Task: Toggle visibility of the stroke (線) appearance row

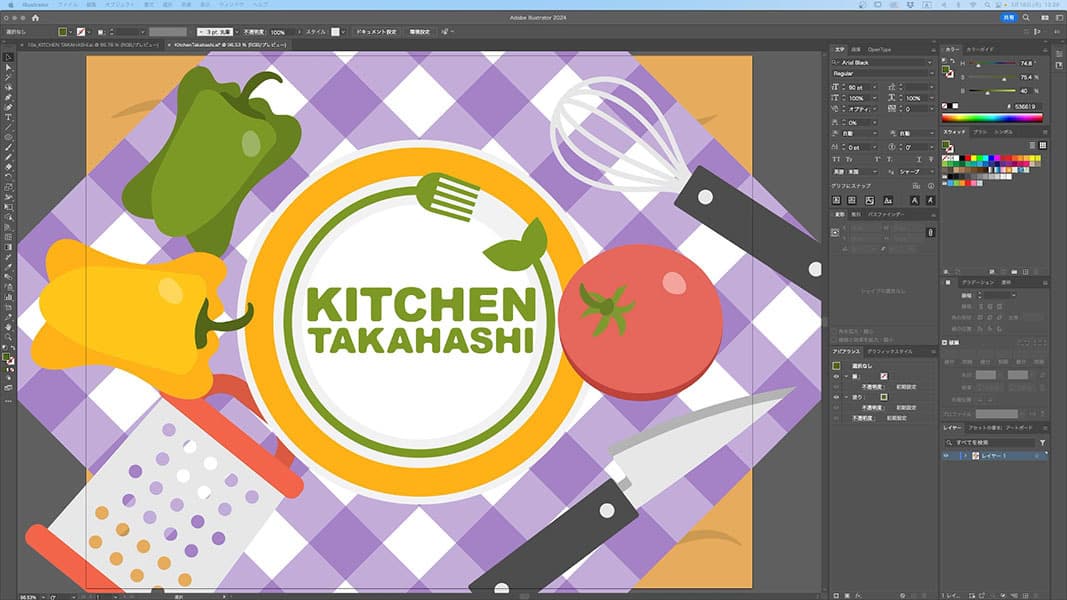Action: click(837, 376)
